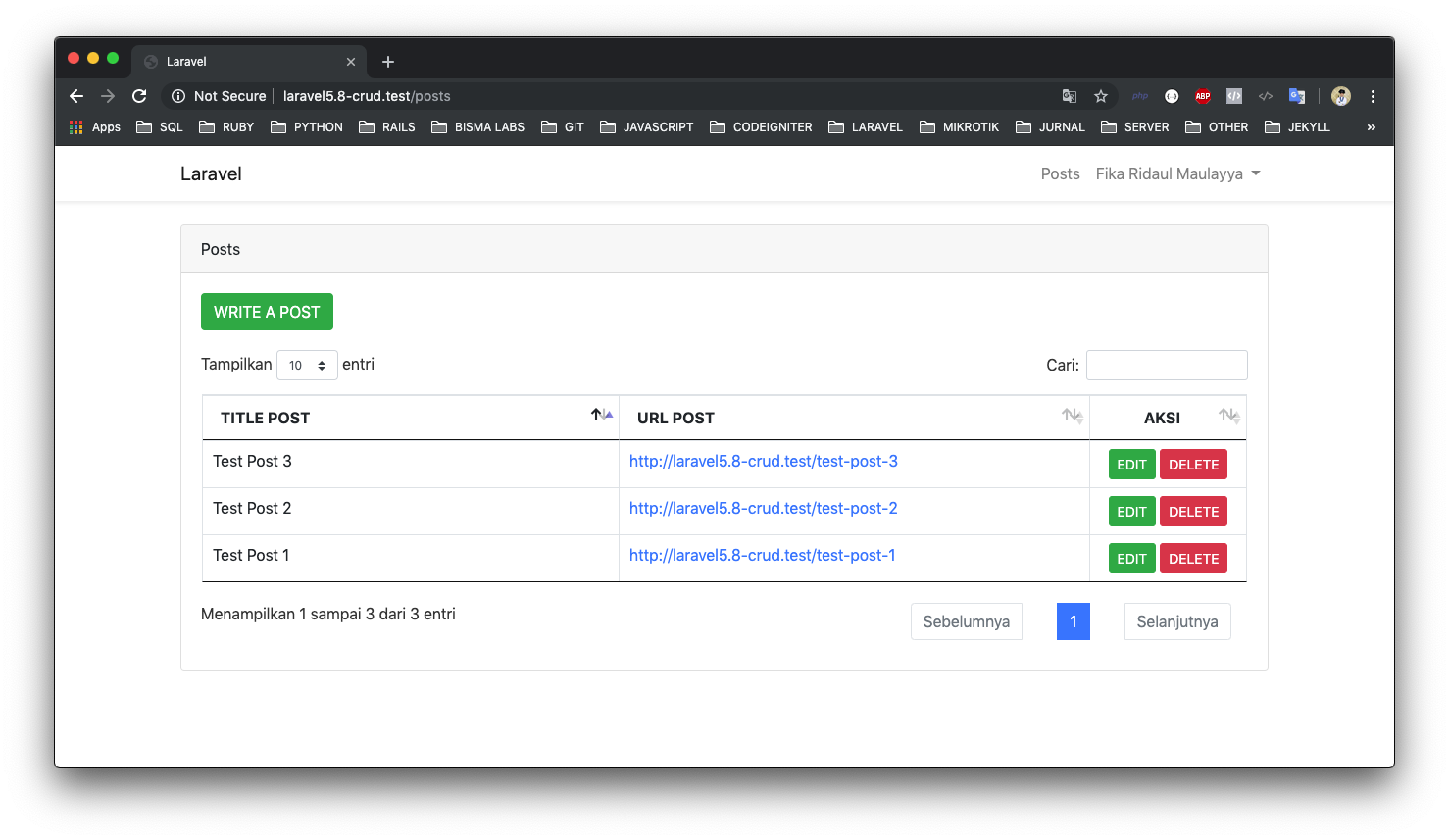Open the BISMA LABS bookmark folder
The height and width of the screenshot is (840, 1449).
coord(478,127)
